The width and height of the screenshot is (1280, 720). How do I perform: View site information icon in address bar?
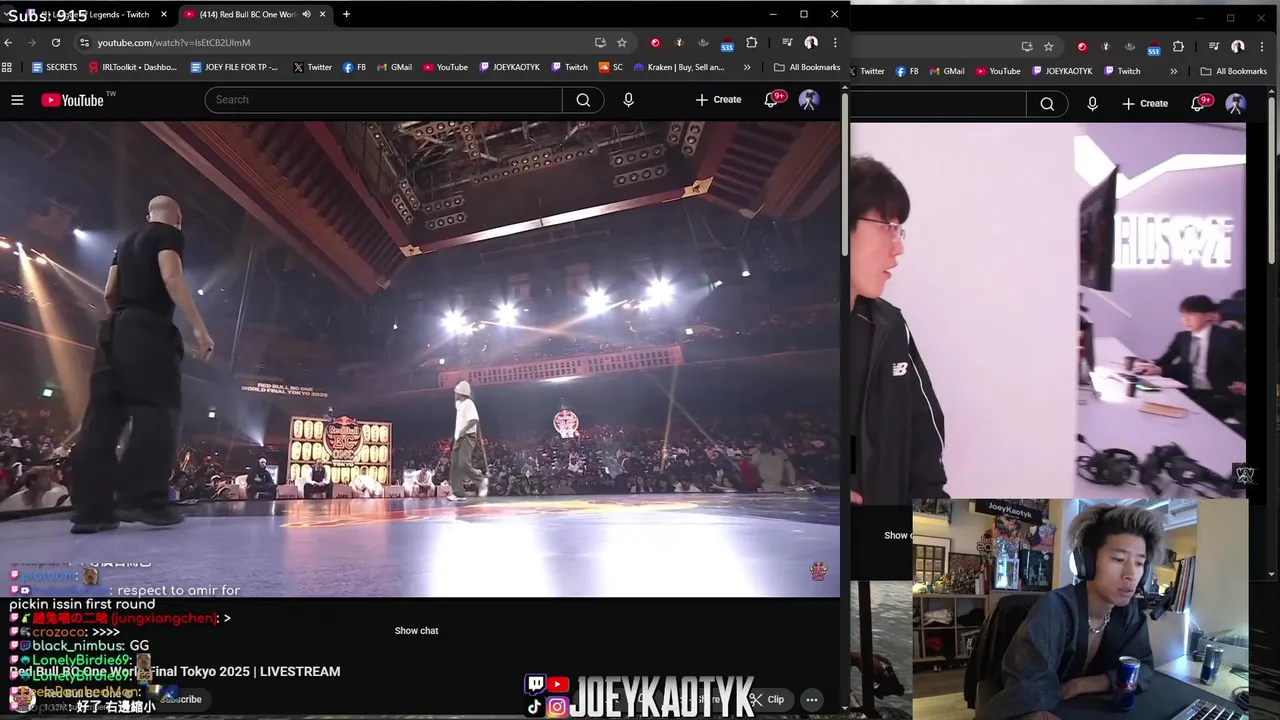click(84, 43)
